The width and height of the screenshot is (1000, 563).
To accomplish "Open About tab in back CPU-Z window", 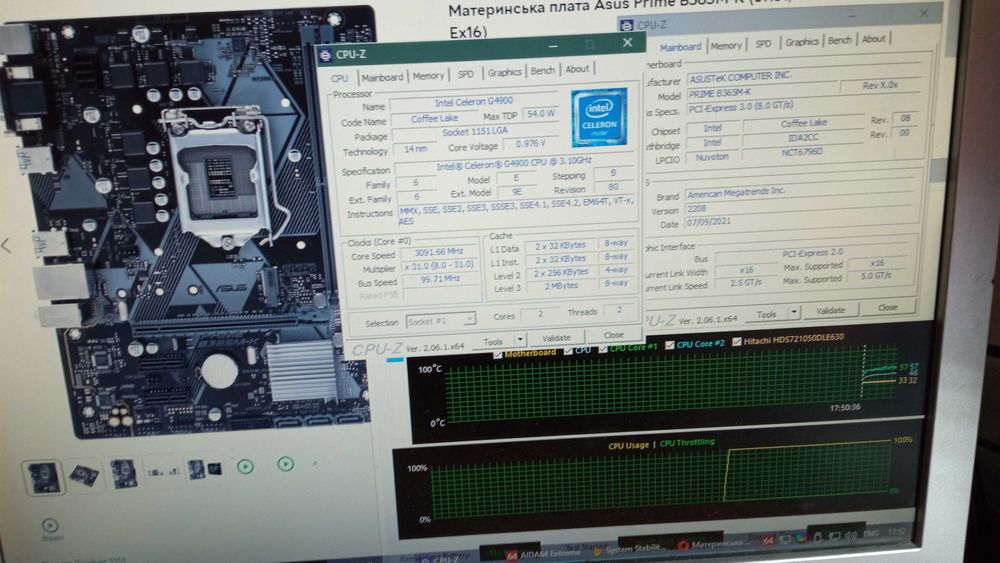I will point(873,39).
